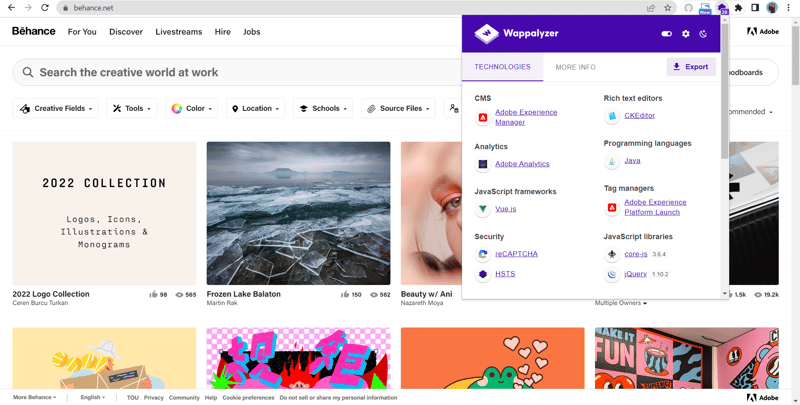
Task: Bookmark this page with the star icon
Action: coord(667,8)
